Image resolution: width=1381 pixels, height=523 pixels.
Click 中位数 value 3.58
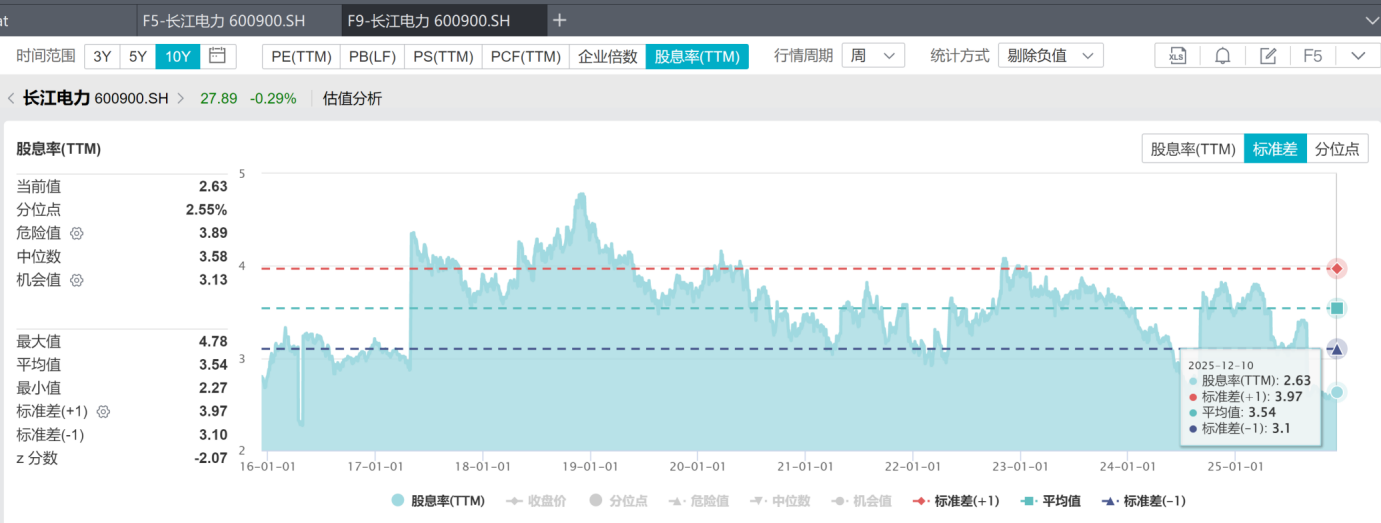click(x=213, y=256)
